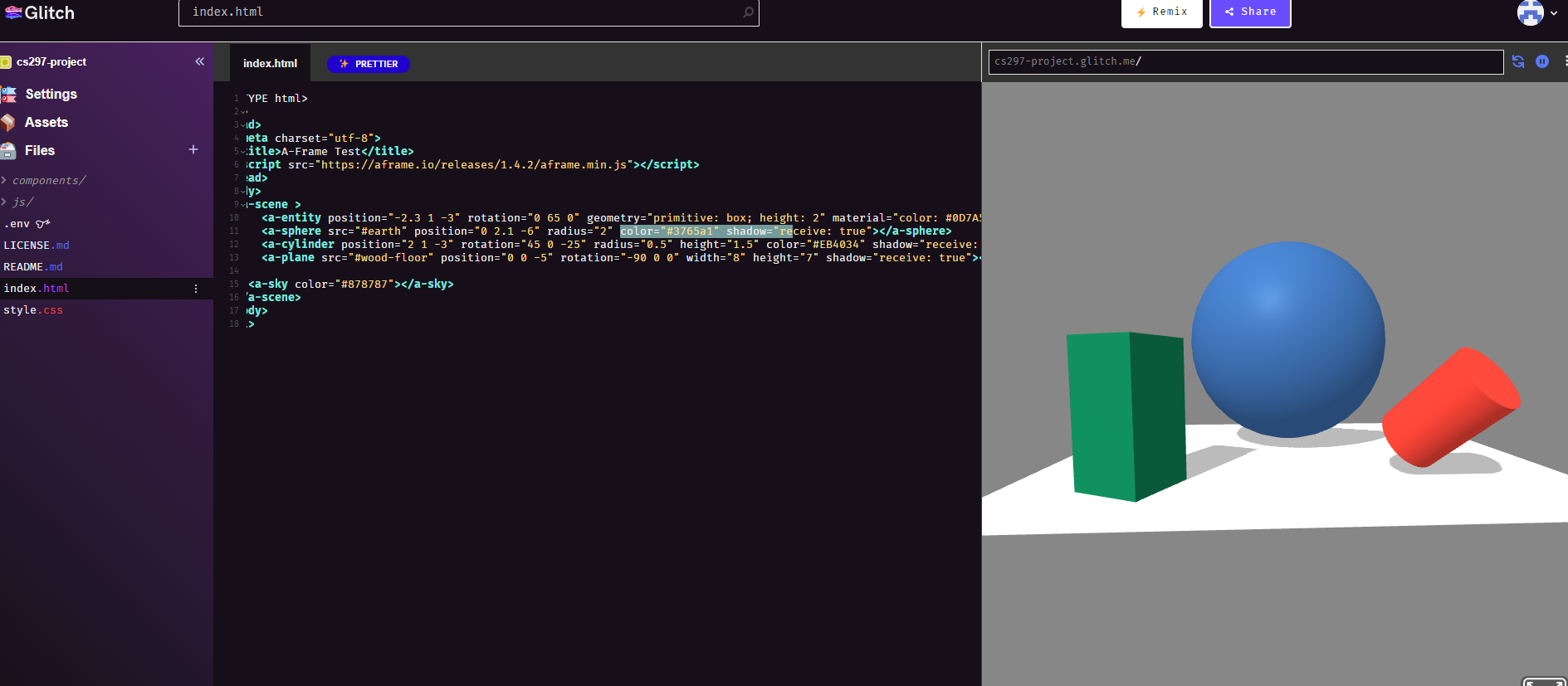The image size is (1568, 686).
Task: Pause the preview with pause icon
Action: [x=1542, y=61]
